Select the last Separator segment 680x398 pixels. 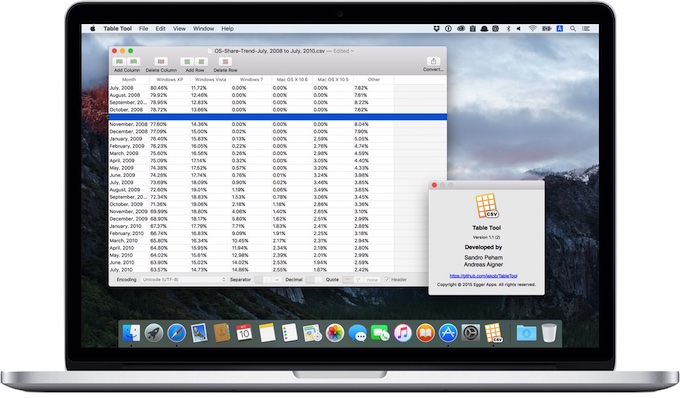click(x=277, y=280)
